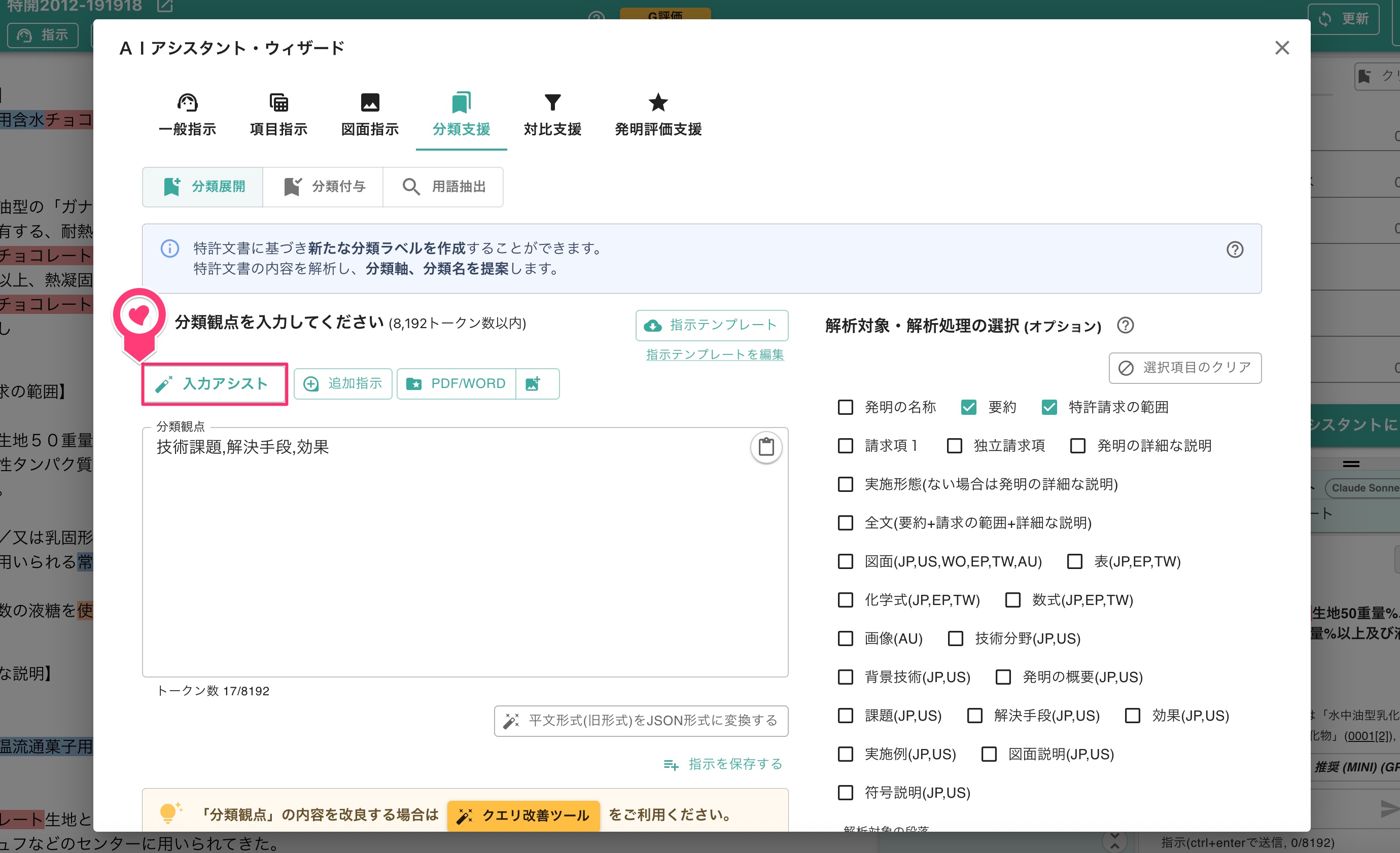Click the Claude Sonnet model chip behind dialog

[1362, 488]
